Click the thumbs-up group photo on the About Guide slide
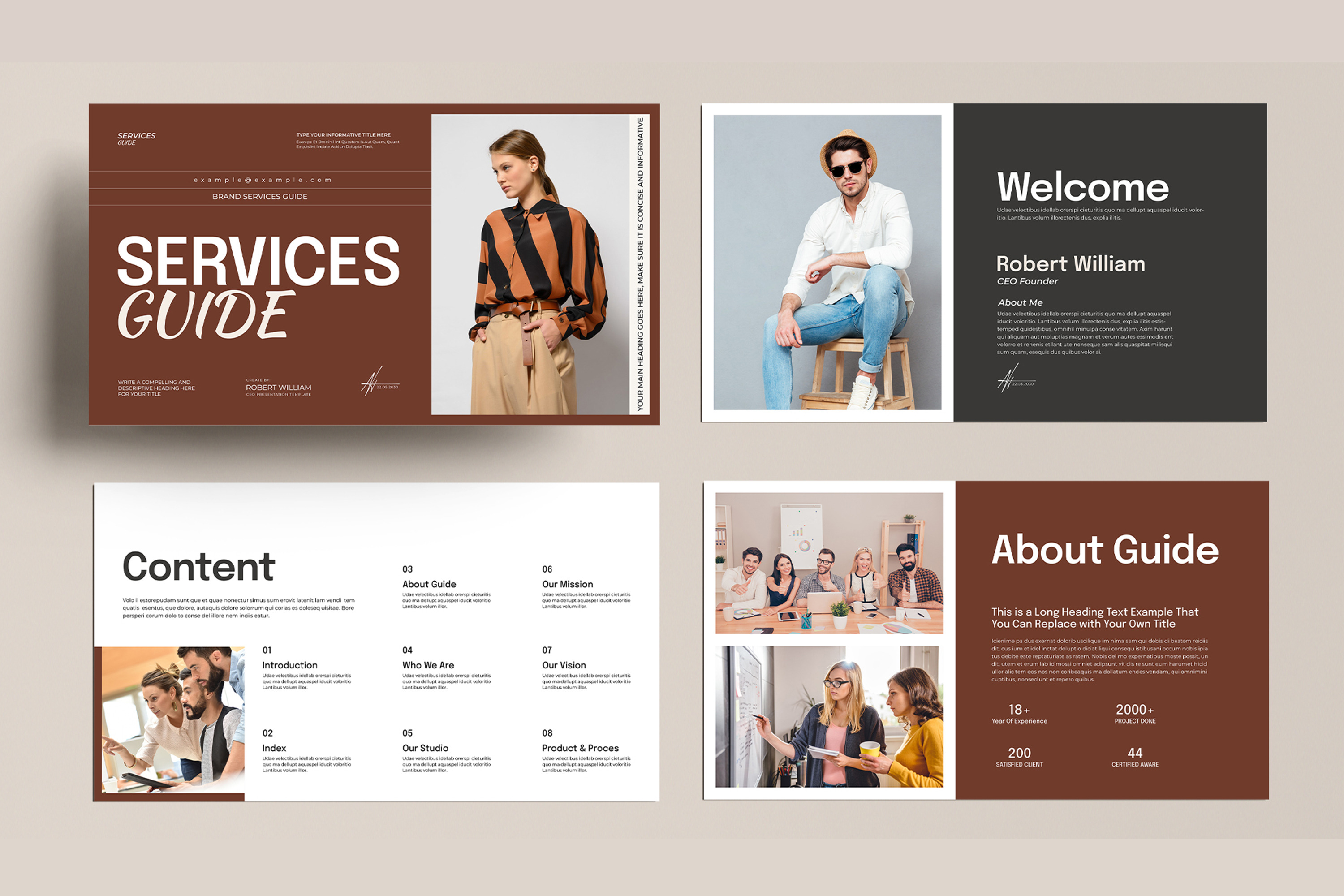 click(x=829, y=564)
